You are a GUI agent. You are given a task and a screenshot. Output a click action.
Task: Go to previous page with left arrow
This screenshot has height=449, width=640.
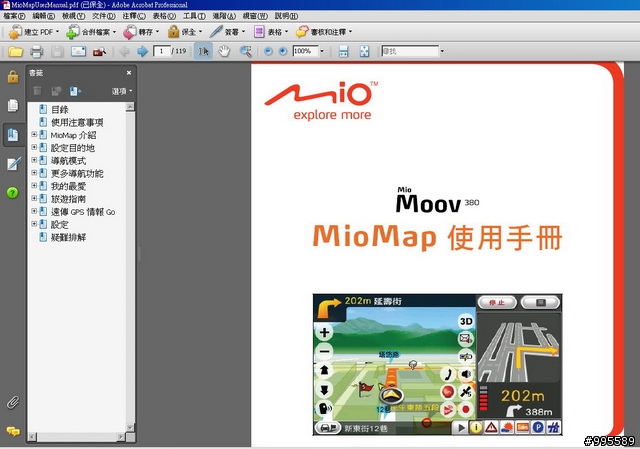pyautogui.click(x=124, y=51)
